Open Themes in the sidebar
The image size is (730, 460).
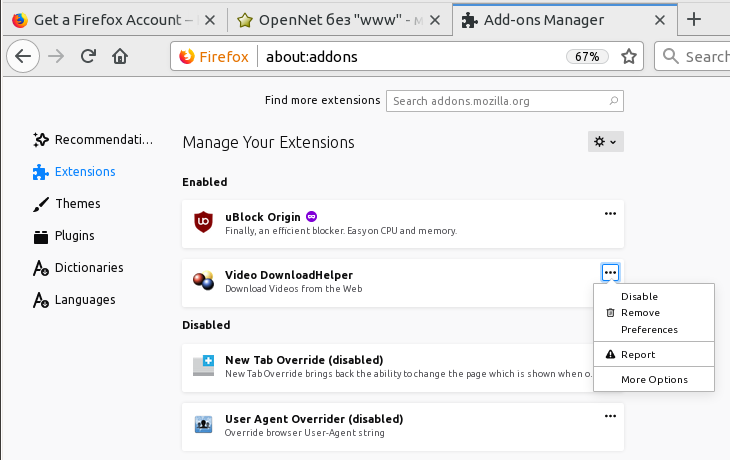pyautogui.click(x=77, y=204)
